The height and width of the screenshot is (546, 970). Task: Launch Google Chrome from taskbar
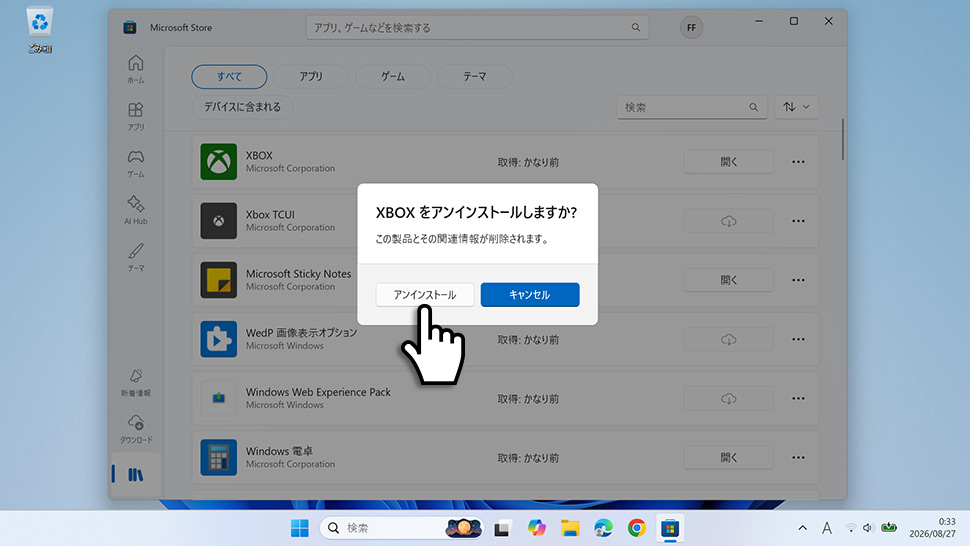click(637, 528)
